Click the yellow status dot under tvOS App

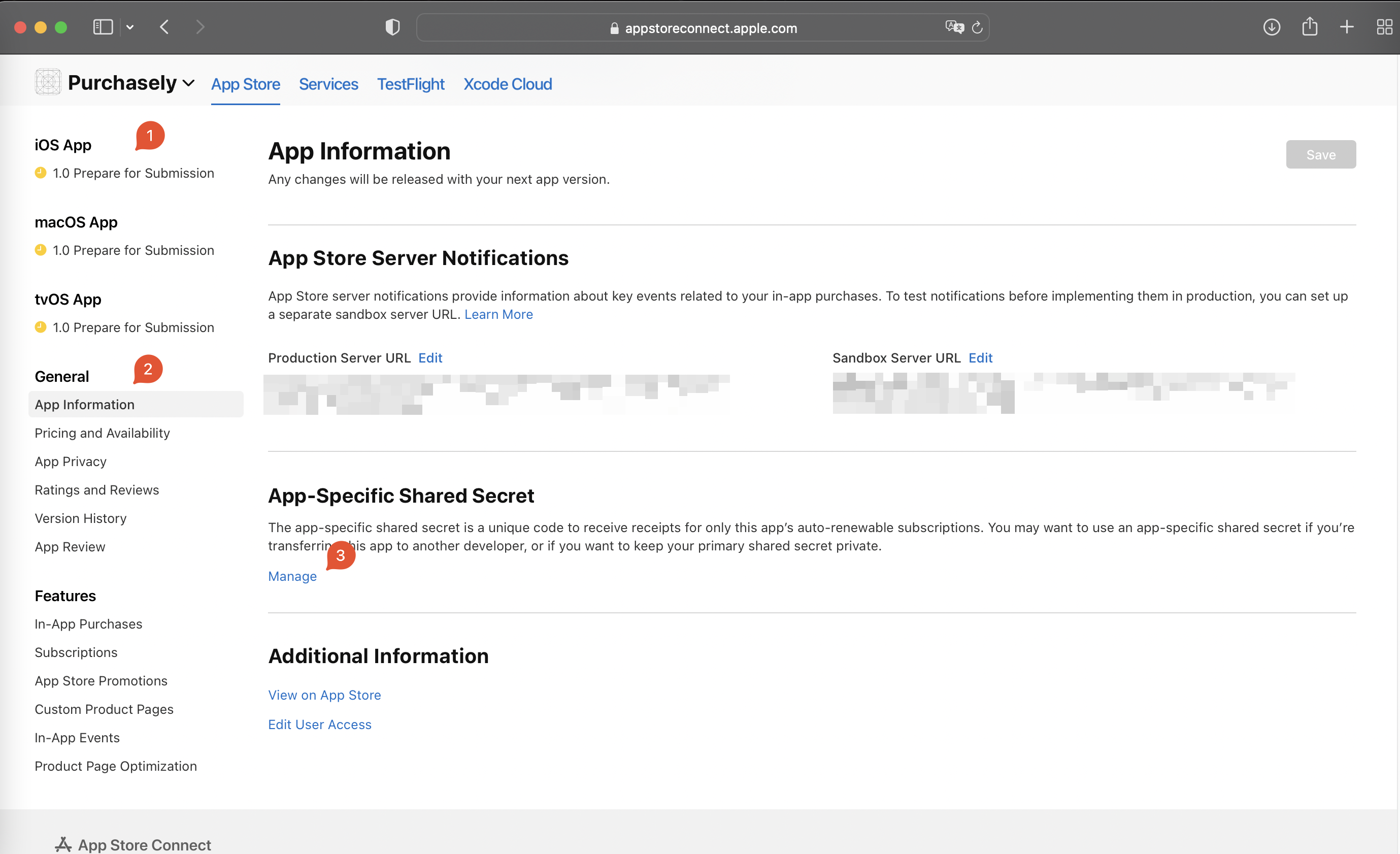coord(40,327)
